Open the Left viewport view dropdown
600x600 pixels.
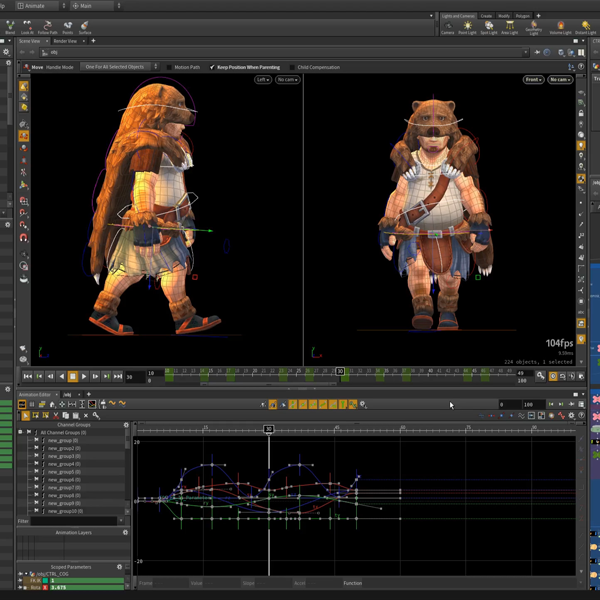point(263,79)
